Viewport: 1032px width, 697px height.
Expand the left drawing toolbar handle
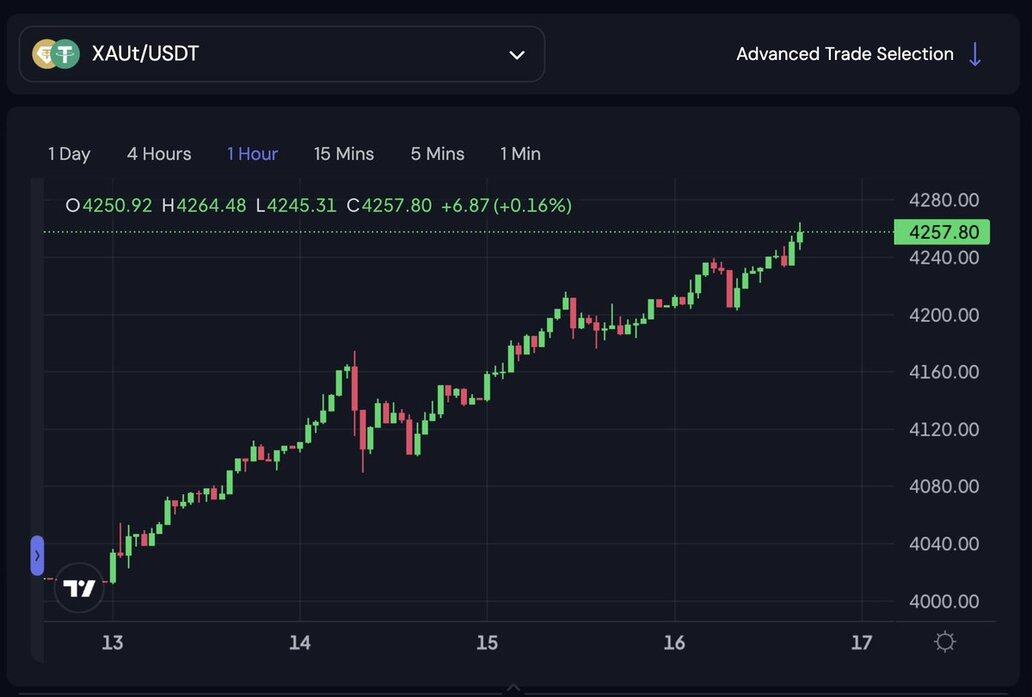click(37, 555)
